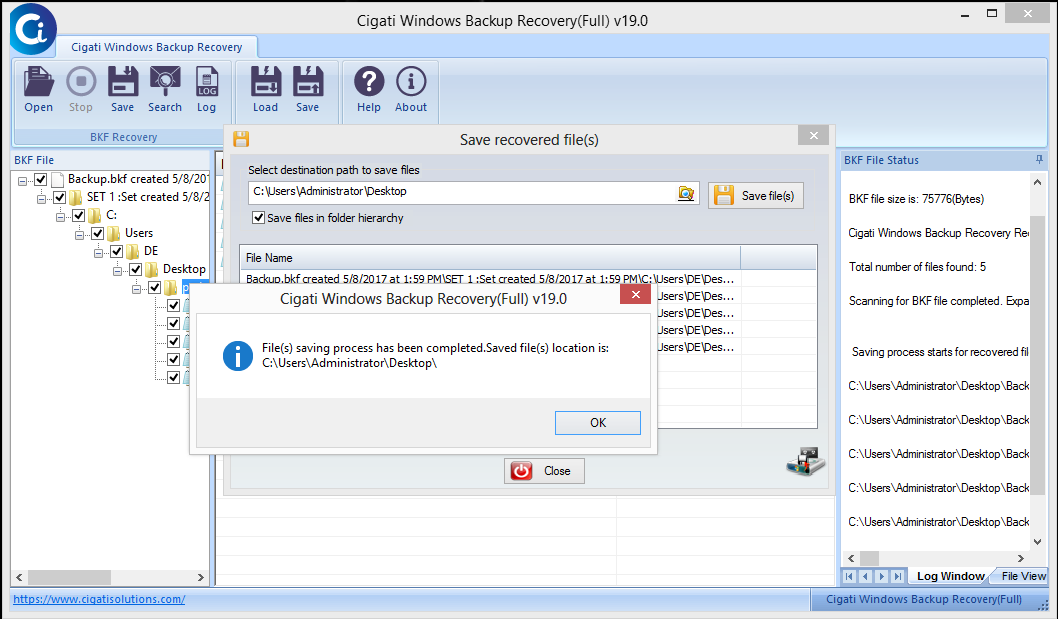
Task: Open a BKF file with Open icon
Action: tap(38, 89)
